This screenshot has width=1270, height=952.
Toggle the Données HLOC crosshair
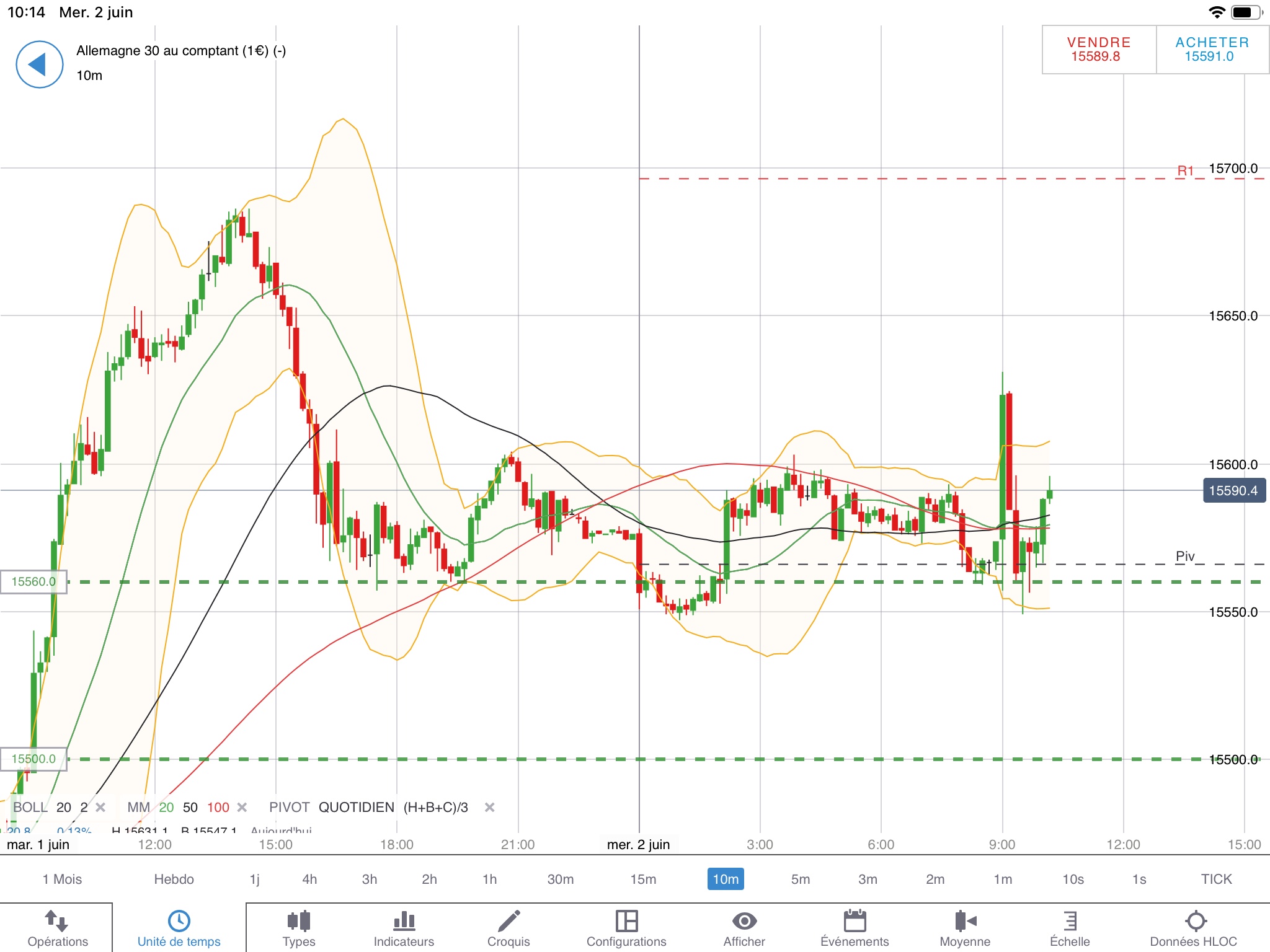click(x=1194, y=928)
